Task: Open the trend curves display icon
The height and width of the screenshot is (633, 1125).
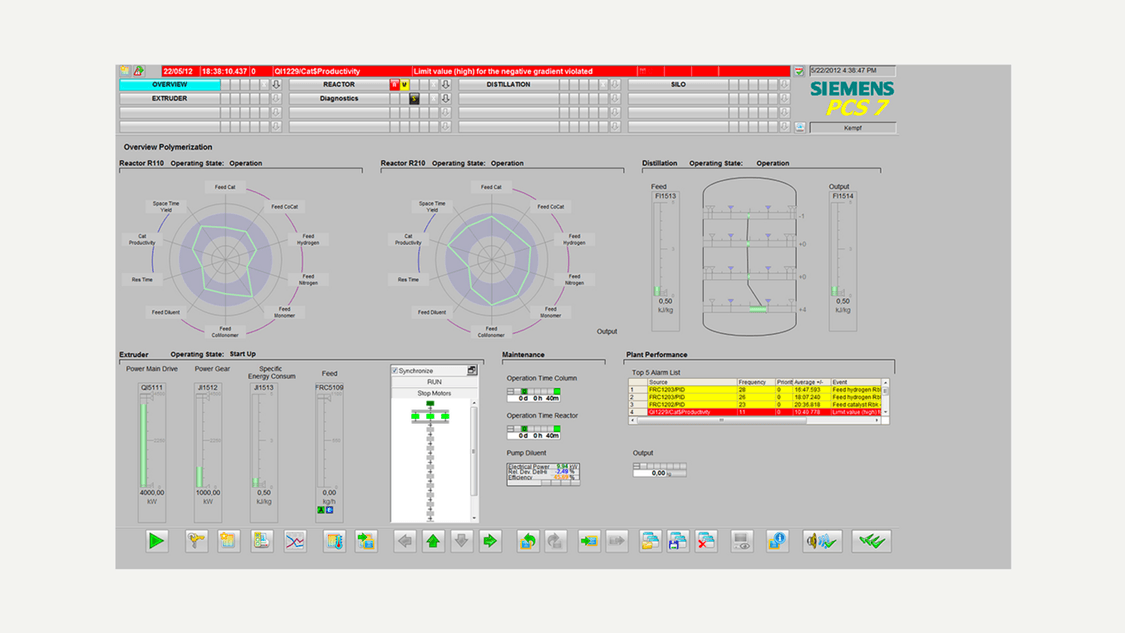Action: pyautogui.click(x=294, y=541)
